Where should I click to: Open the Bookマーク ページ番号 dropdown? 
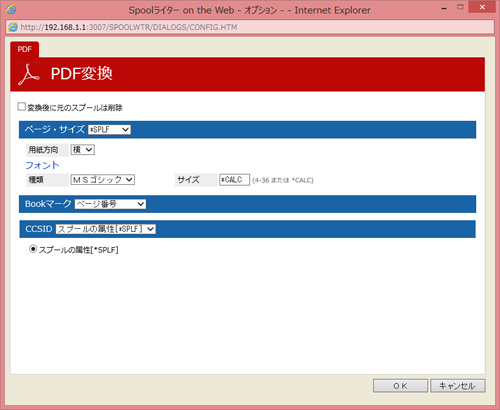point(110,204)
